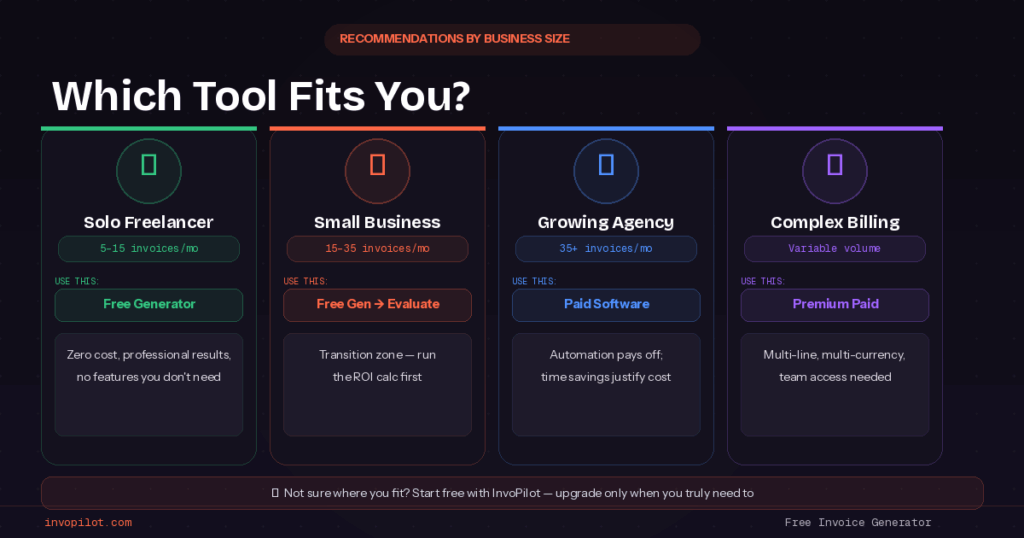Select the Premium Paid button
The image size is (1024, 538).
pos(835,304)
